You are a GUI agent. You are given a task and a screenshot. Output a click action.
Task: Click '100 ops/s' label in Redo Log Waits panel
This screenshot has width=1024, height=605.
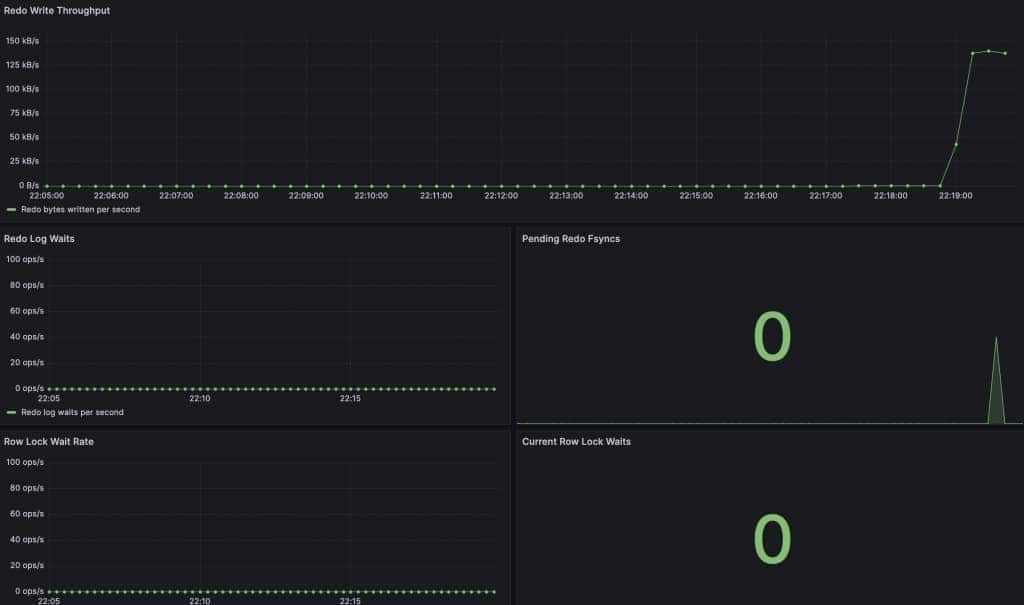point(25,259)
